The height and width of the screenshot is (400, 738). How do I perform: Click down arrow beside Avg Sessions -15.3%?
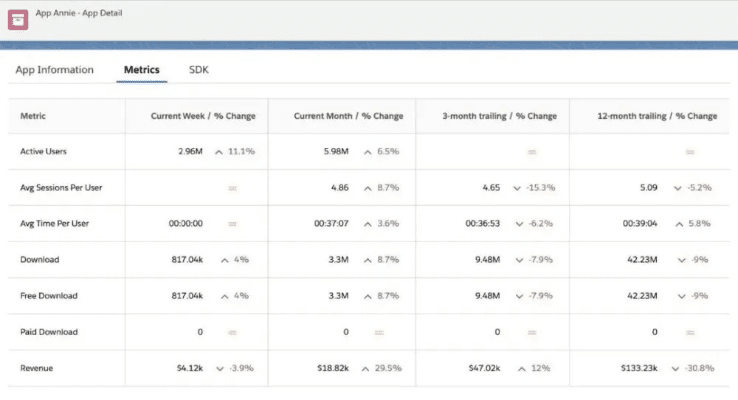point(517,188)
